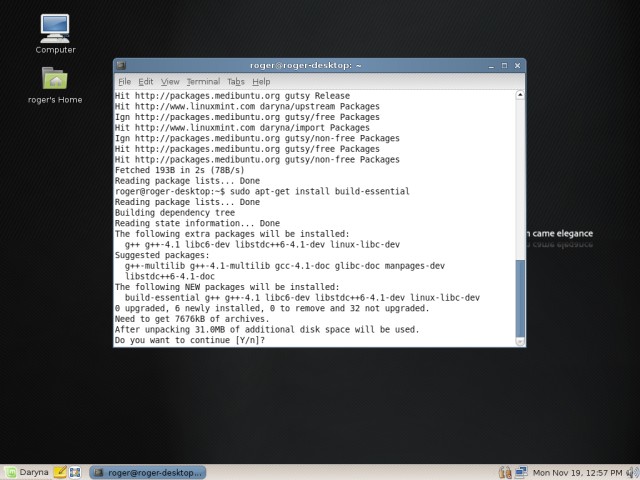
Task: Click the terminal scrollbar down arrow
Action: [520, 342]
